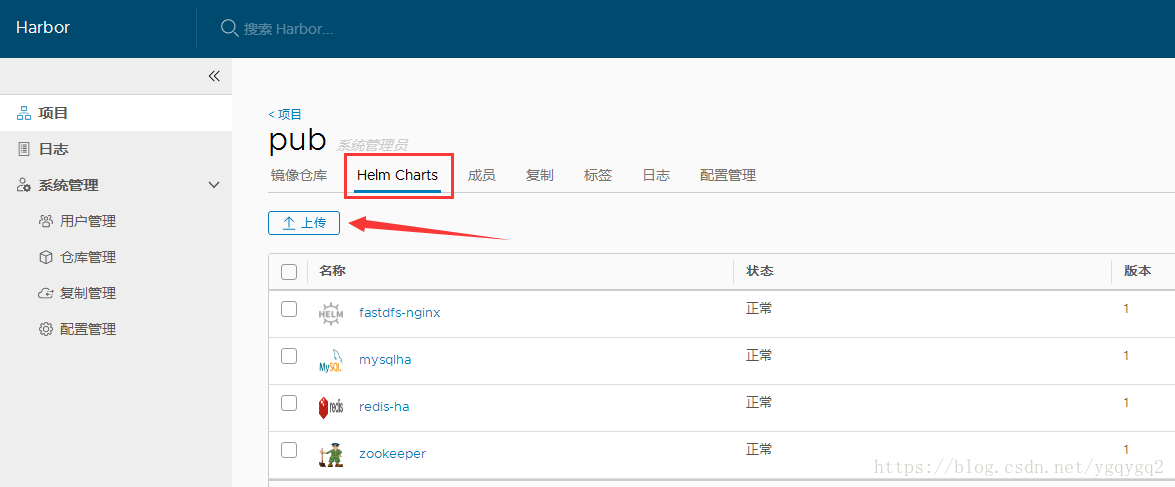Click the pub project title
This screenshot has height=487, width=1175.
click(297, 141)
